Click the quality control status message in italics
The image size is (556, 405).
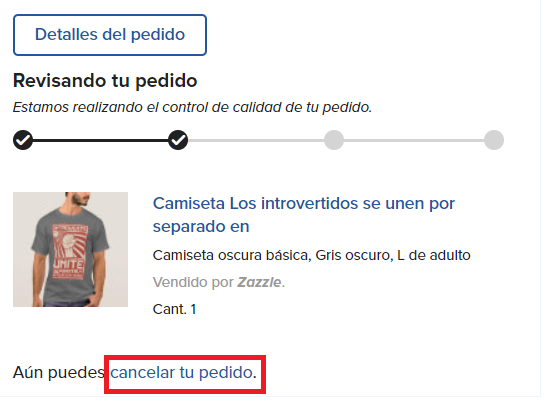[193, 107]
